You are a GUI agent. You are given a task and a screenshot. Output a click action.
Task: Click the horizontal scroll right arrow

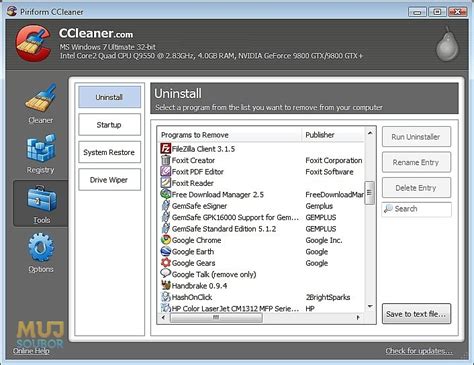point(358,318)
